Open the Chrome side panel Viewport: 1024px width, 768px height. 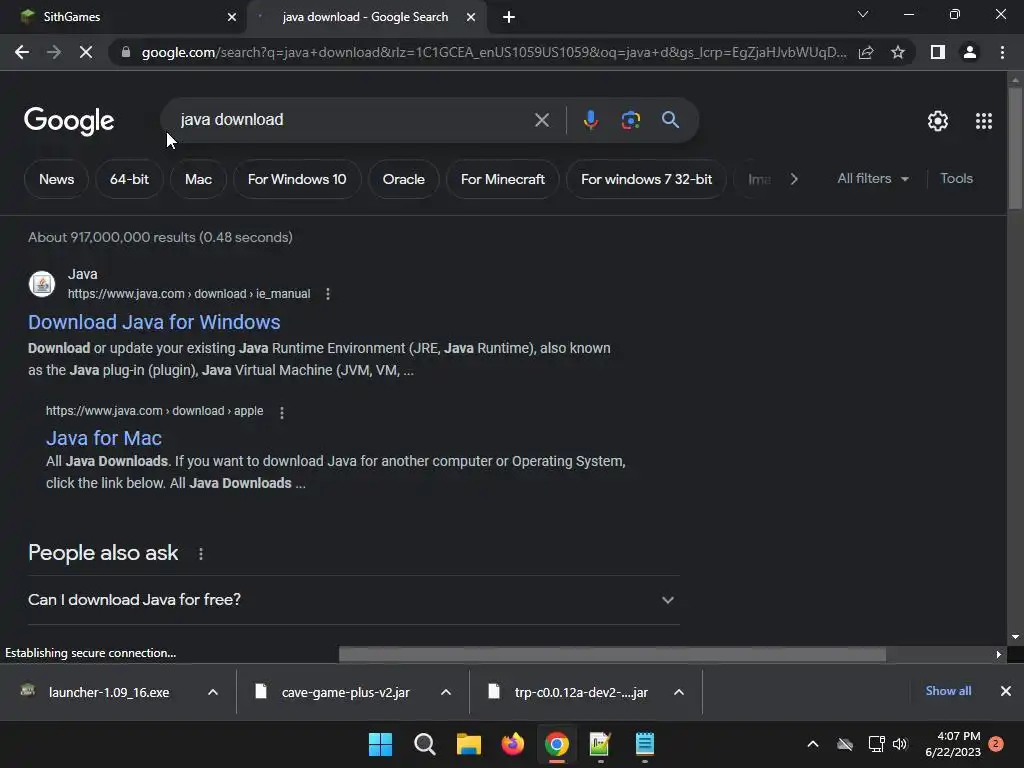938,52
